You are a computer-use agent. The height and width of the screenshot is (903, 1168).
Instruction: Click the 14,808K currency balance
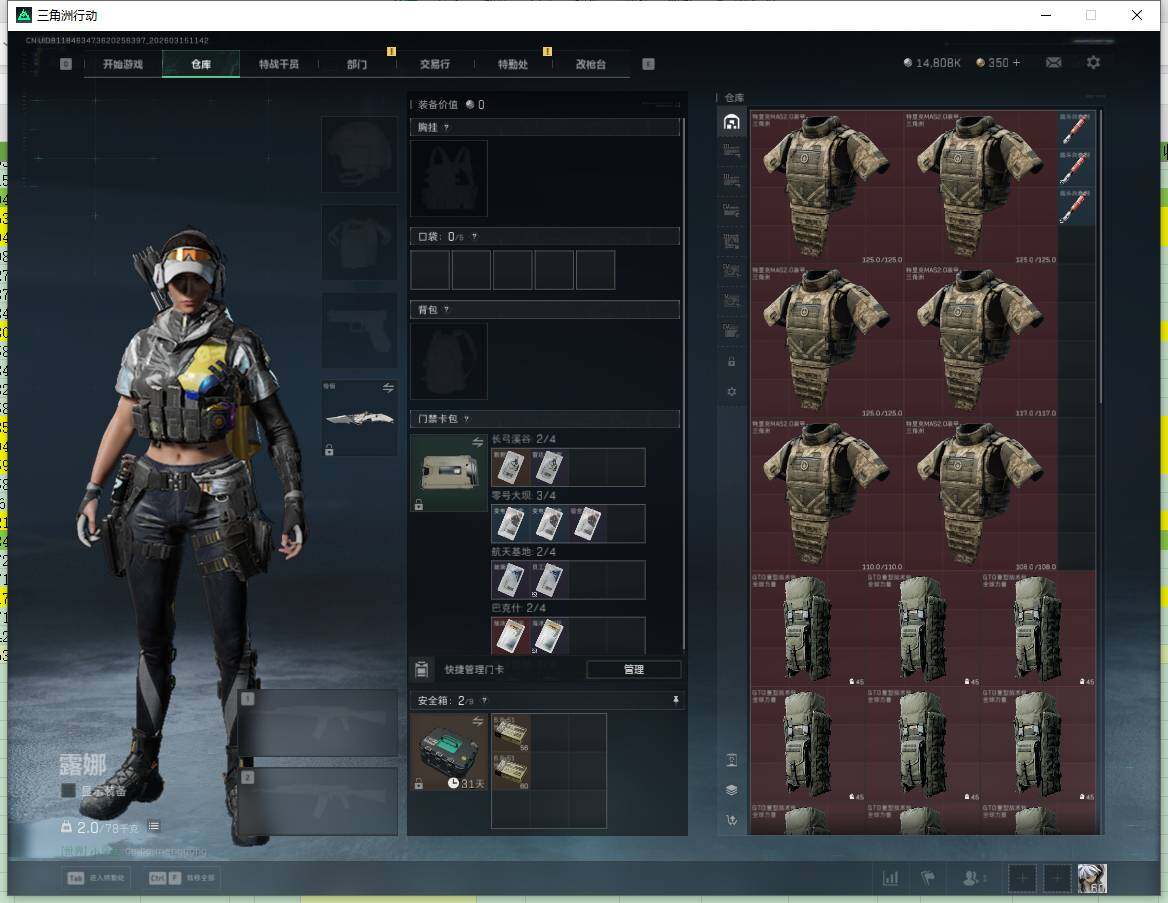[x=932, y=63]
